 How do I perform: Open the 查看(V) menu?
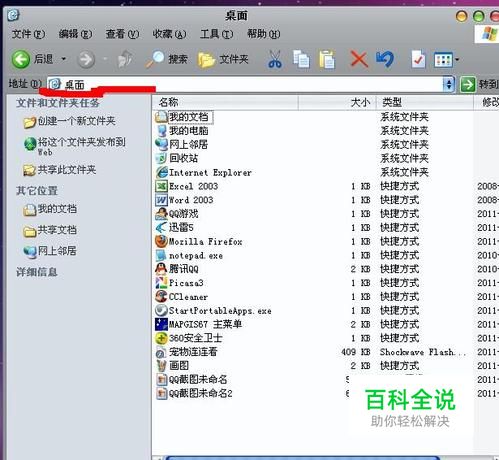tap(122, 34)
